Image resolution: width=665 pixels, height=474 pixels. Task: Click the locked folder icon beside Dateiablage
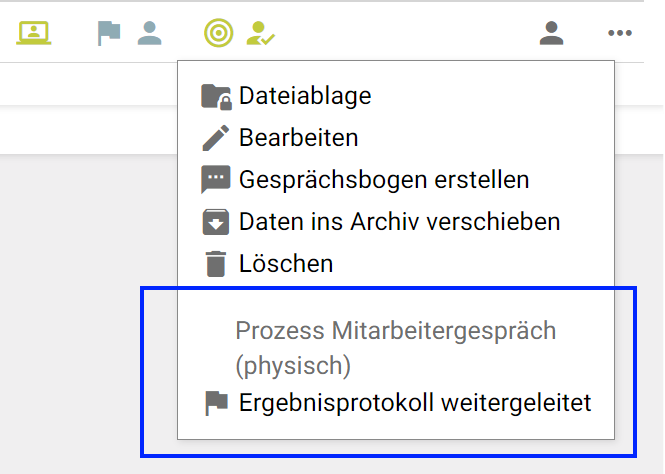coord(216,96)
